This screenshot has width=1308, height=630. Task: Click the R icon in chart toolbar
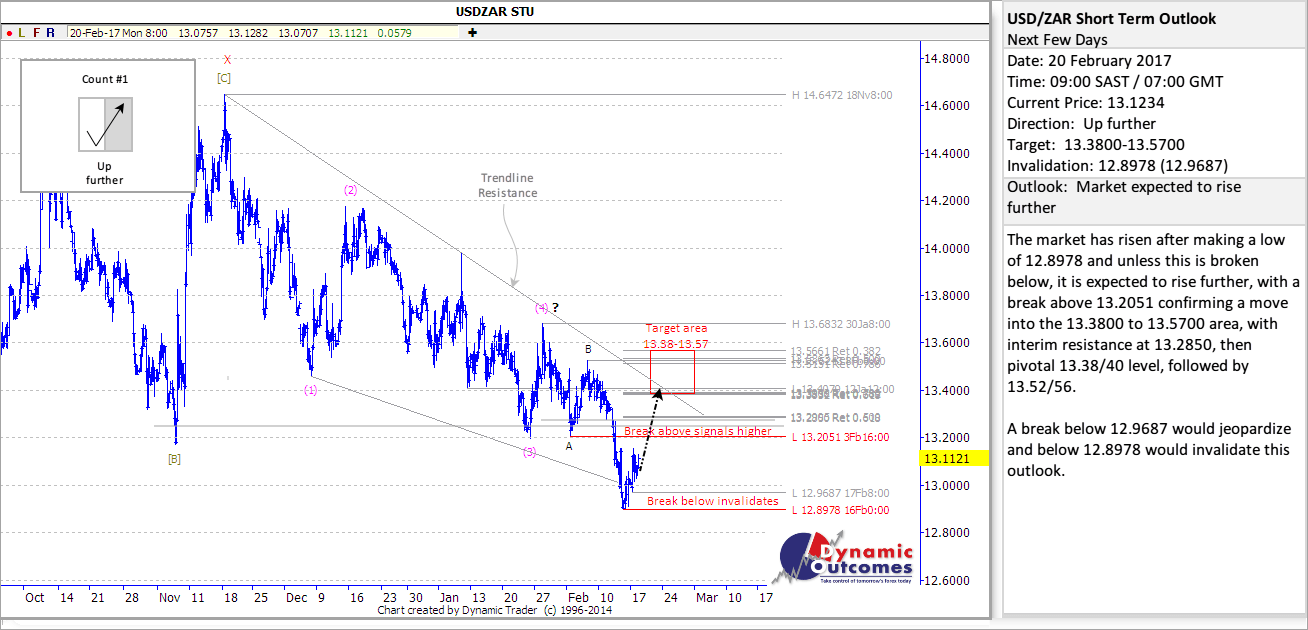coord(51,32)
